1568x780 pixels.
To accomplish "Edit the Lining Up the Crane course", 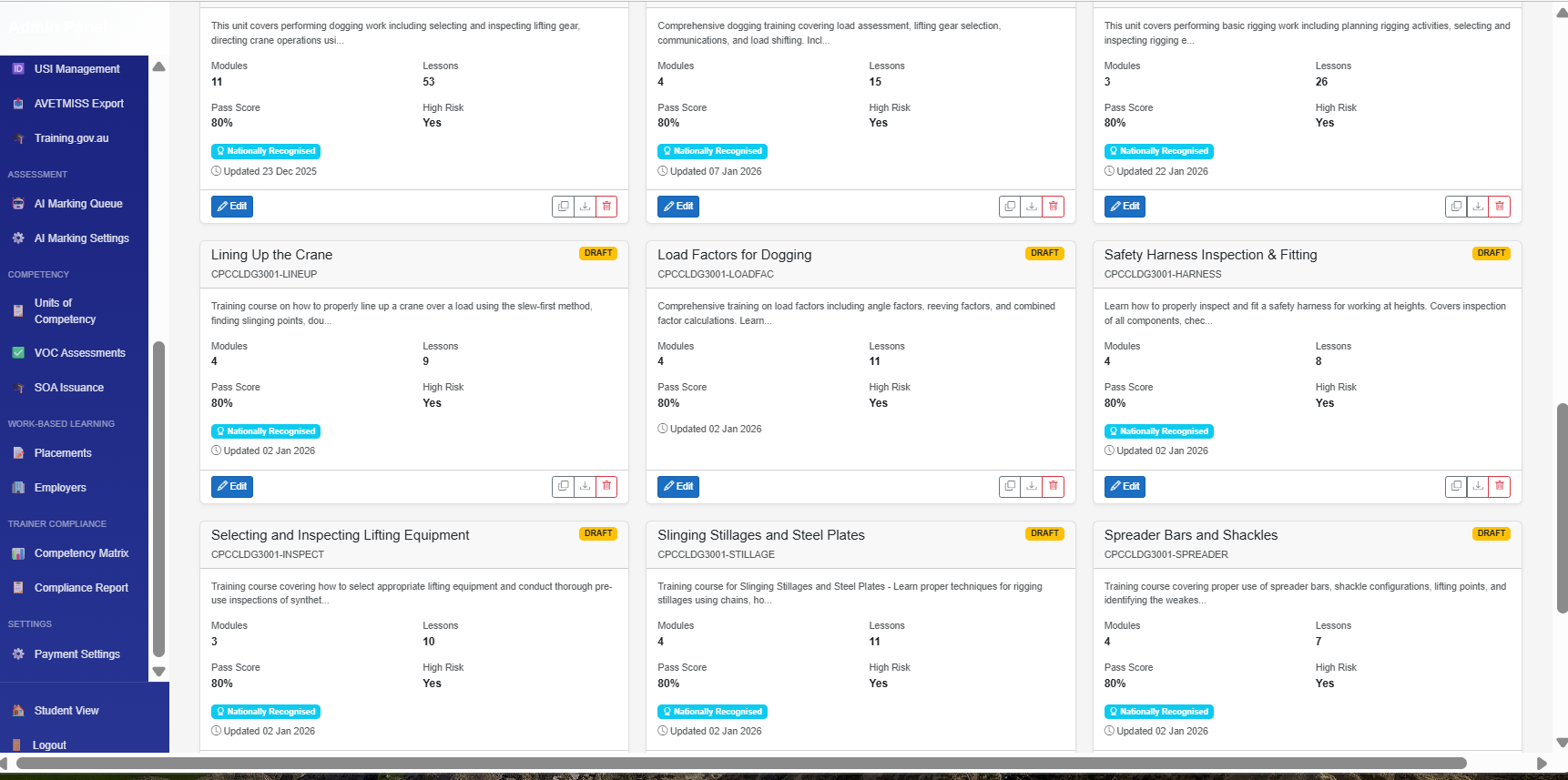I will pos(232,486).
